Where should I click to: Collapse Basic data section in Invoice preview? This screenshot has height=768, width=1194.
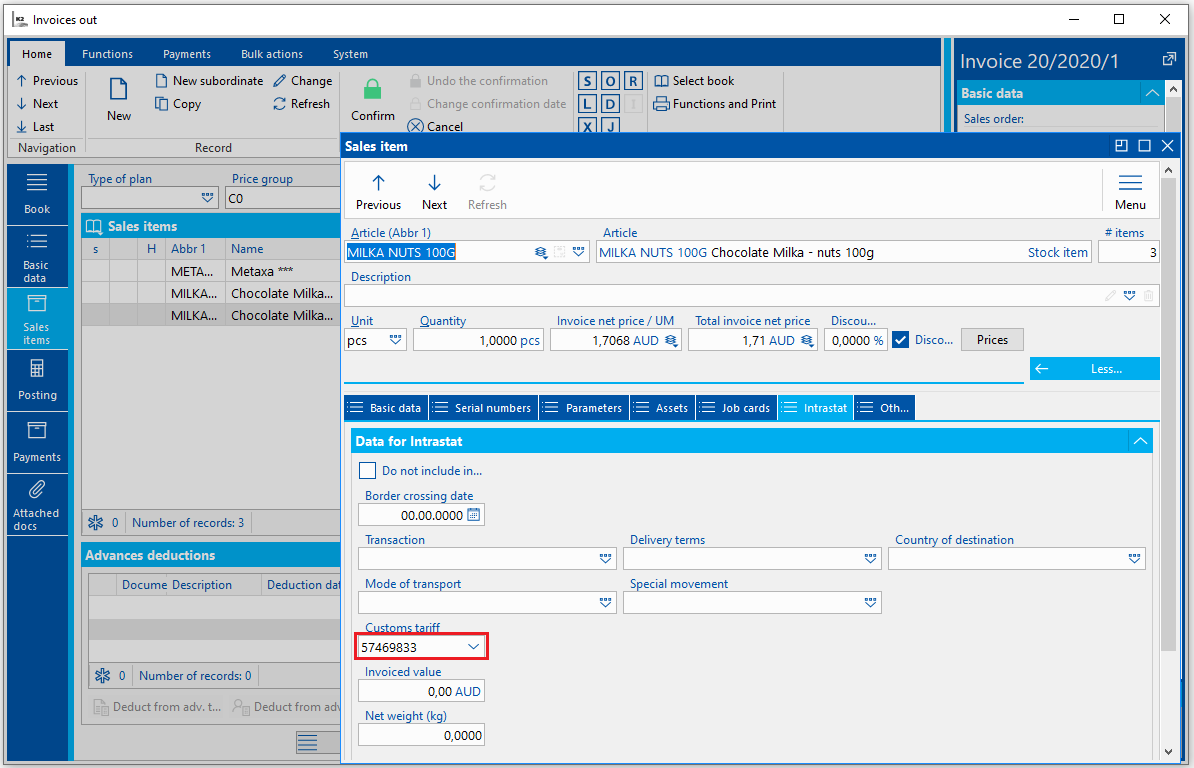click(x=1152, y=93)
